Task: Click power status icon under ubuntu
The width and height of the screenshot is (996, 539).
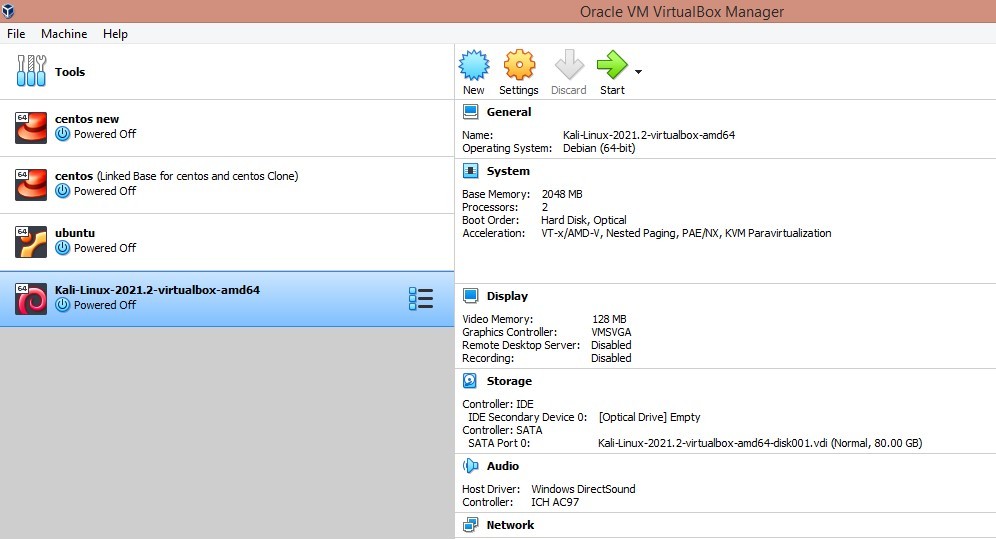Action: [62, 248]
